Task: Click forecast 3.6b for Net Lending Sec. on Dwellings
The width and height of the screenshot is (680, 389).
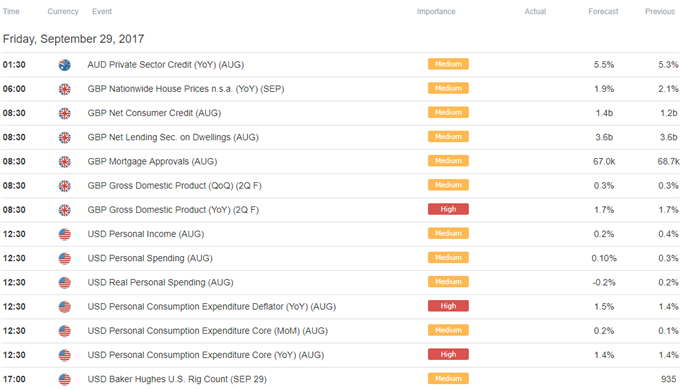Action: tap(604, 137)
